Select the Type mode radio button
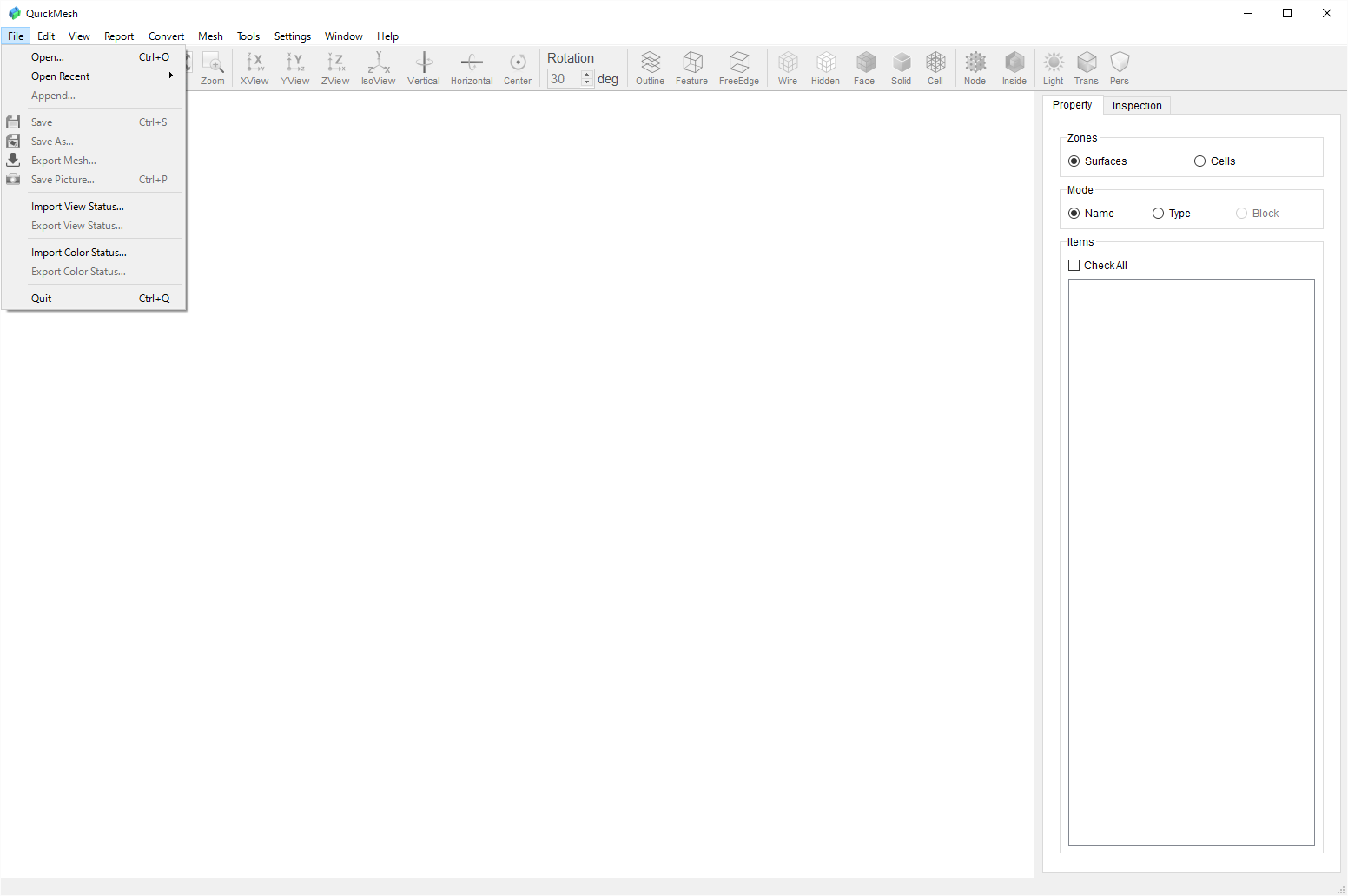This screenshot has height=896, width=1348. (x=1159, y=214)
